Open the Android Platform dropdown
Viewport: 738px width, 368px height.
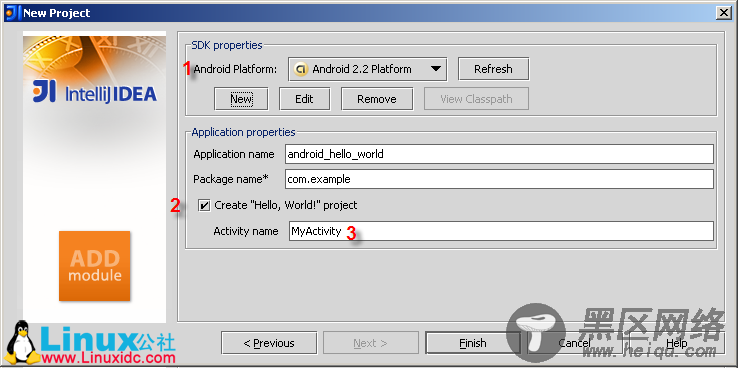pos(368,69)
